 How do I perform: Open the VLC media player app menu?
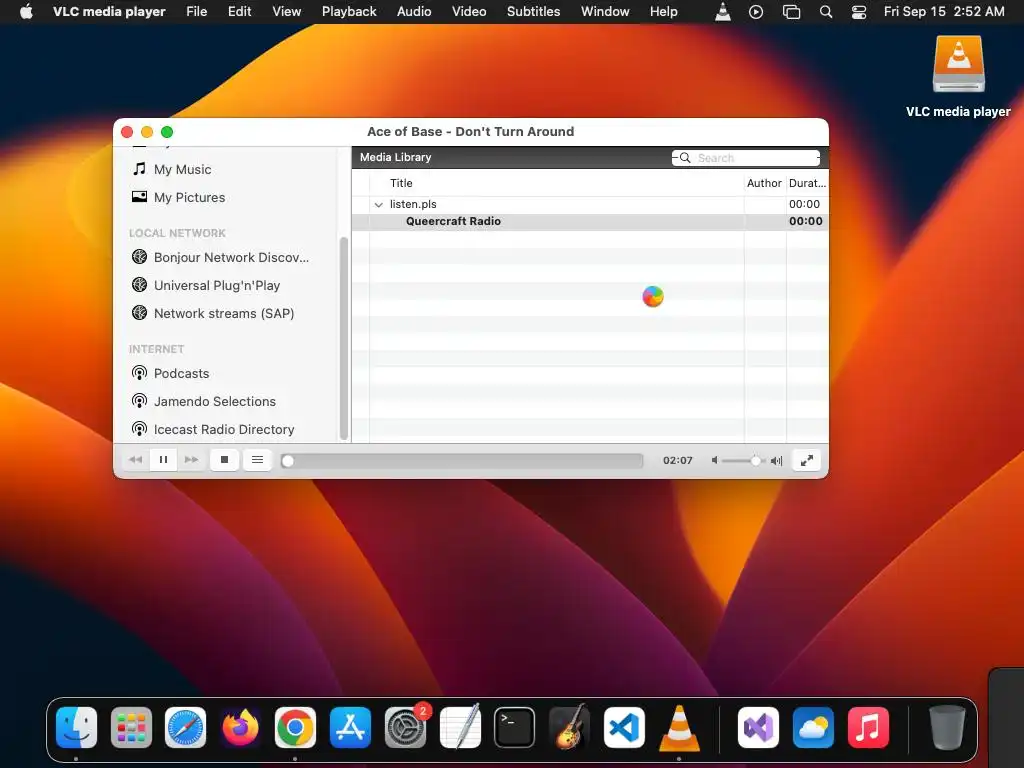tap(109, 11)
